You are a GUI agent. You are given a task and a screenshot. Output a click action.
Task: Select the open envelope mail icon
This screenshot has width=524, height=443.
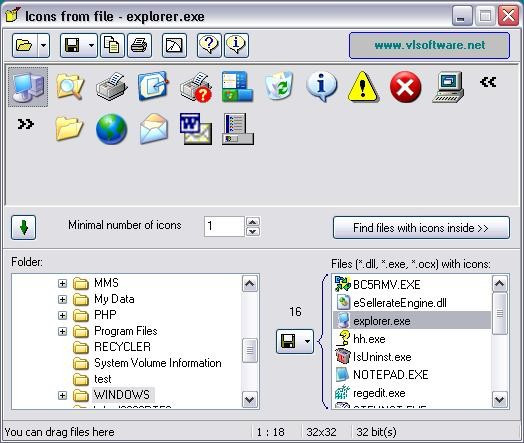point(153,129)
